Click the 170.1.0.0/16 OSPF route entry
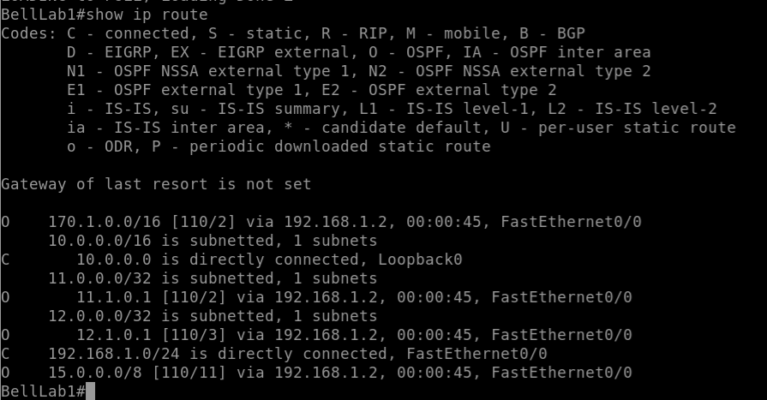767x400 pixels. [x=321, y=222]
